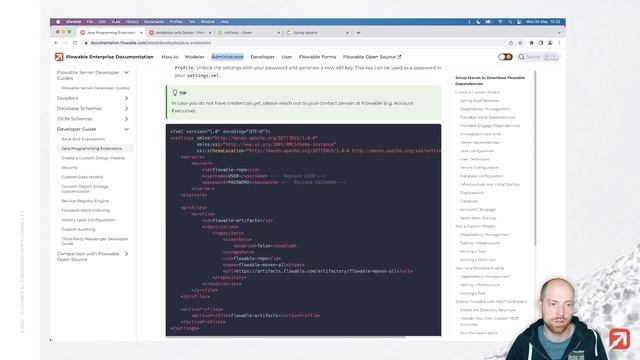Click the macOS Spotlight search icon
Viewport: 640px width, 360px height.
(510, 22)
